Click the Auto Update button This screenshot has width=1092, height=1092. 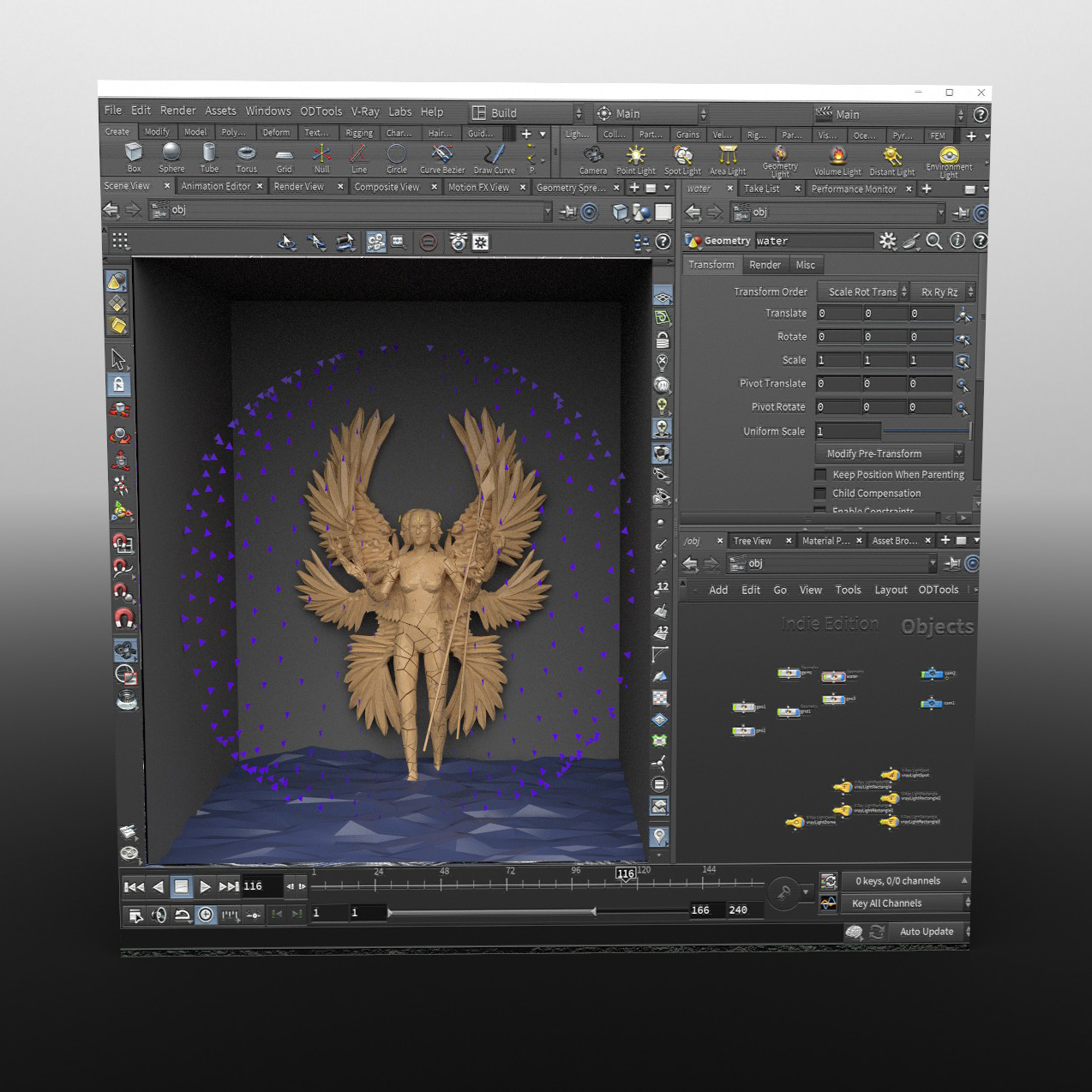click(x=927, y=931)
